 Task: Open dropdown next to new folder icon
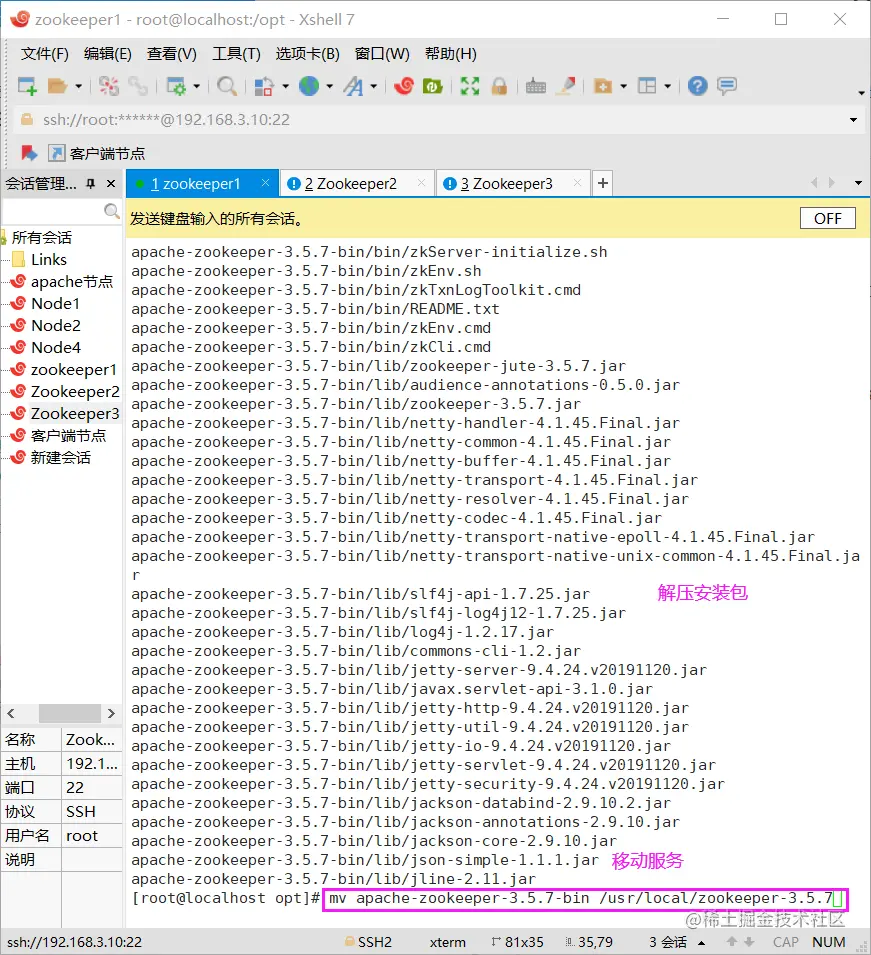(x=623, y=86)
